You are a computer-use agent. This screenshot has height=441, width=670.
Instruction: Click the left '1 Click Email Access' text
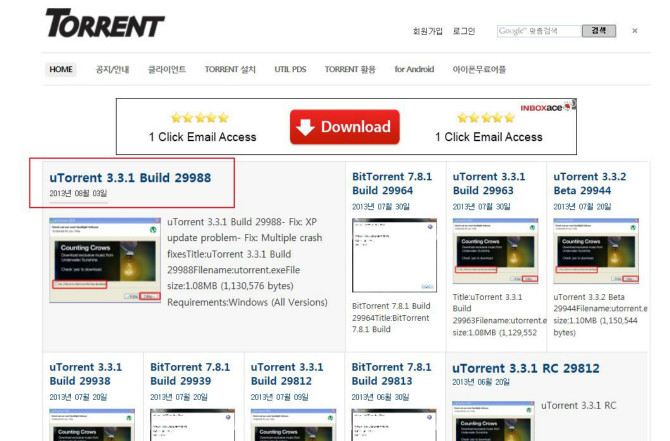203,137
